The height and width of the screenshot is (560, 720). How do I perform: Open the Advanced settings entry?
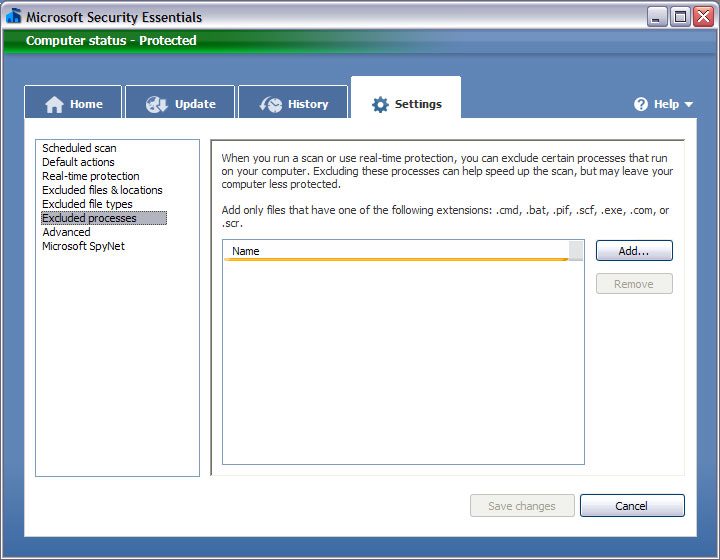coord(66,232)
